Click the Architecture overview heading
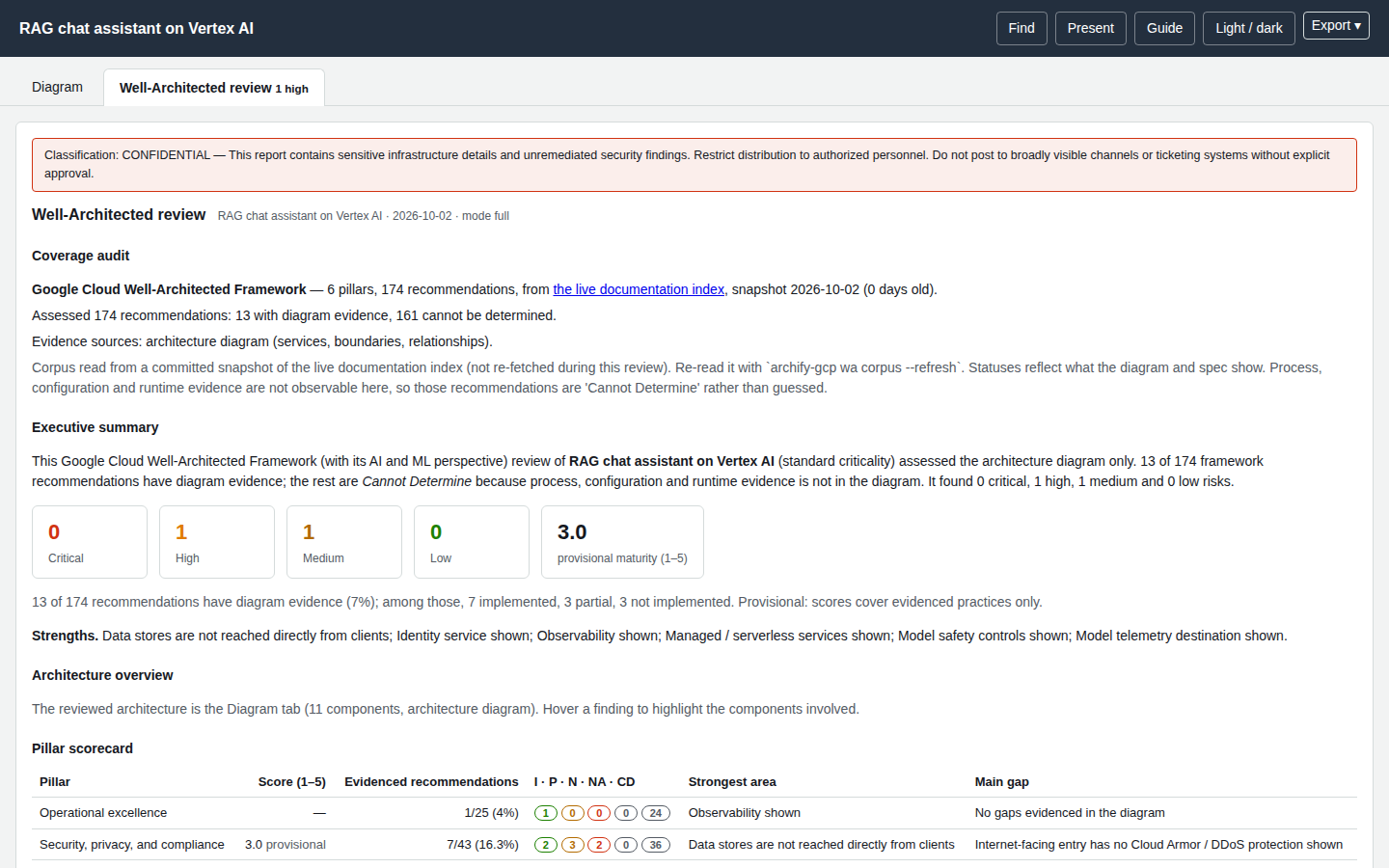Screen dimensions: 1389x868 pos(102,675)
